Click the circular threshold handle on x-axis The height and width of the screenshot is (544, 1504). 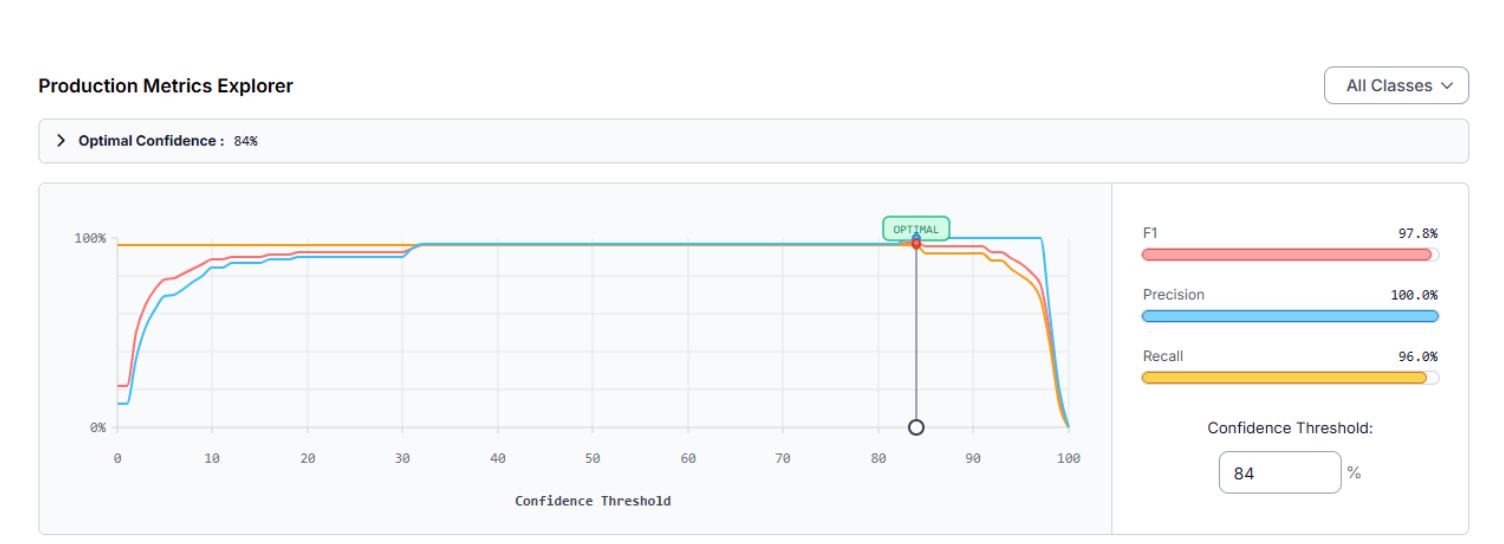[916, 428]
